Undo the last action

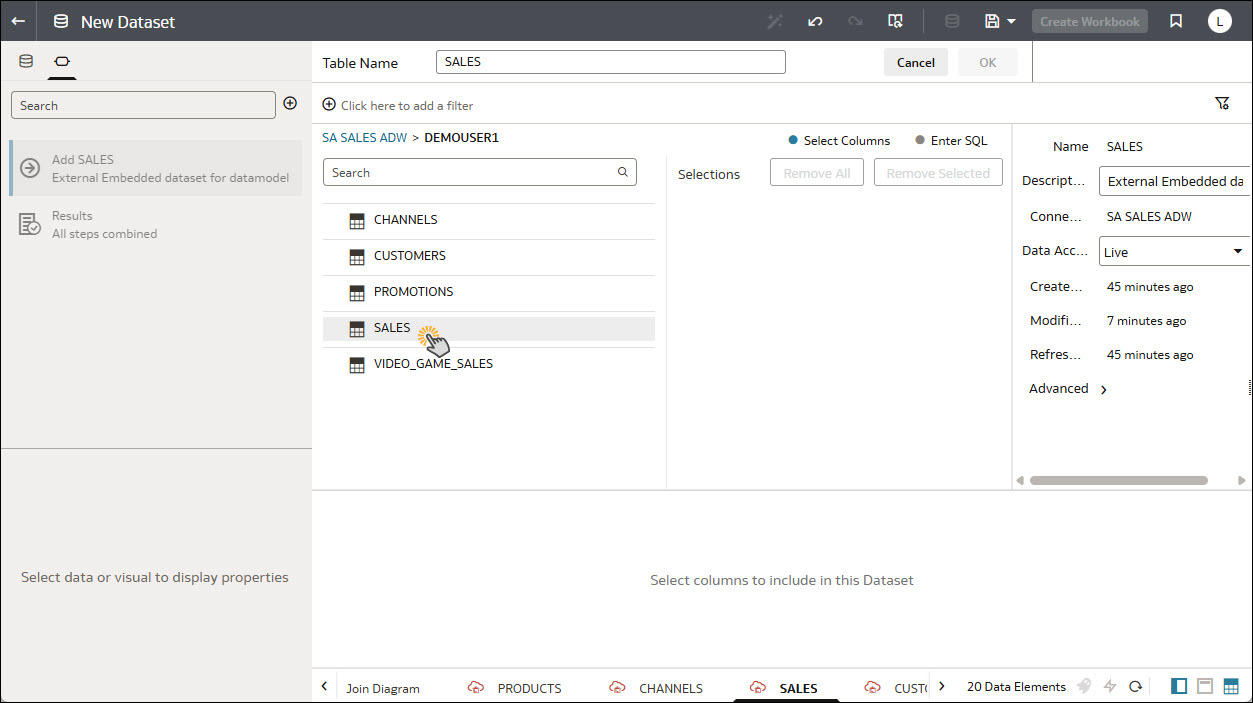(x=815, y=21)
